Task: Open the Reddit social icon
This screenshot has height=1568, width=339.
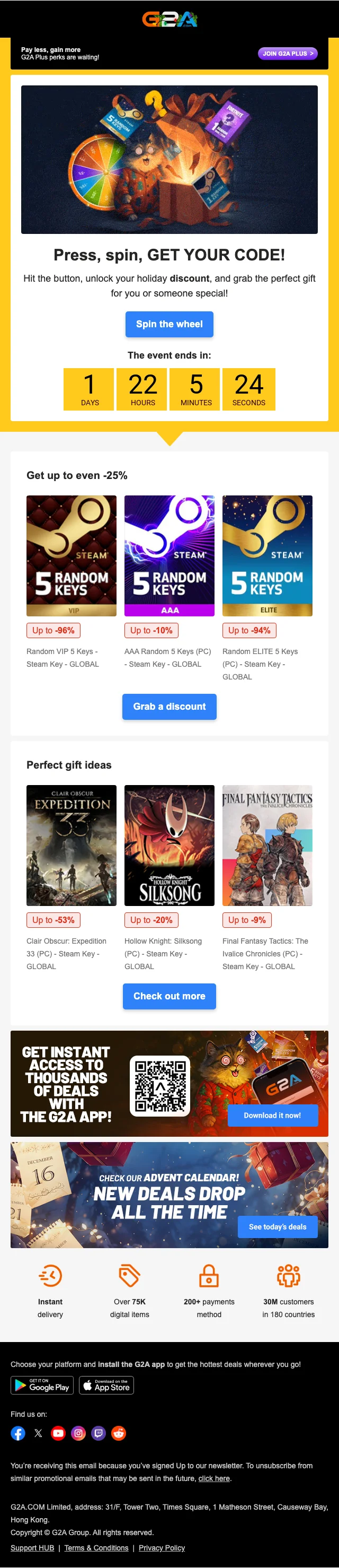Action: (x=119, y=1433)
